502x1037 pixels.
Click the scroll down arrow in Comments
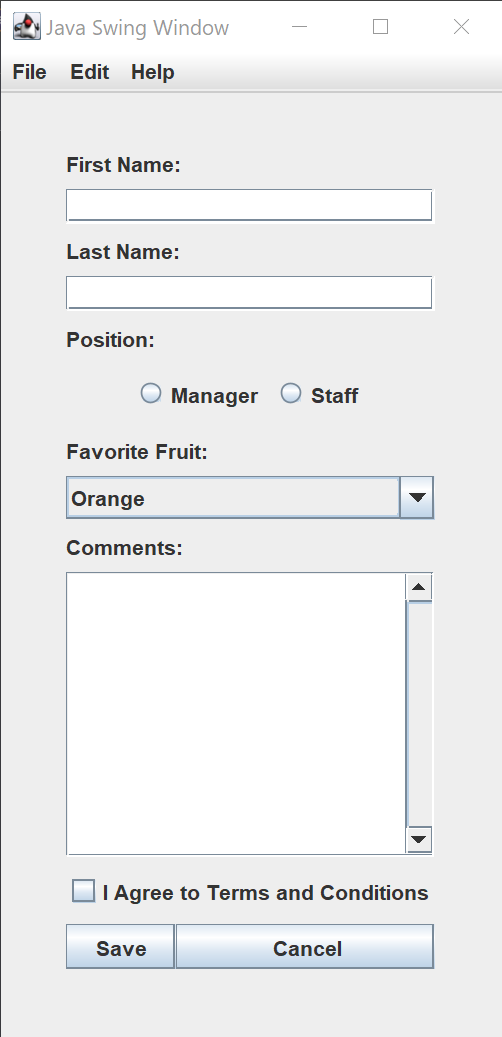coord(419,840)
